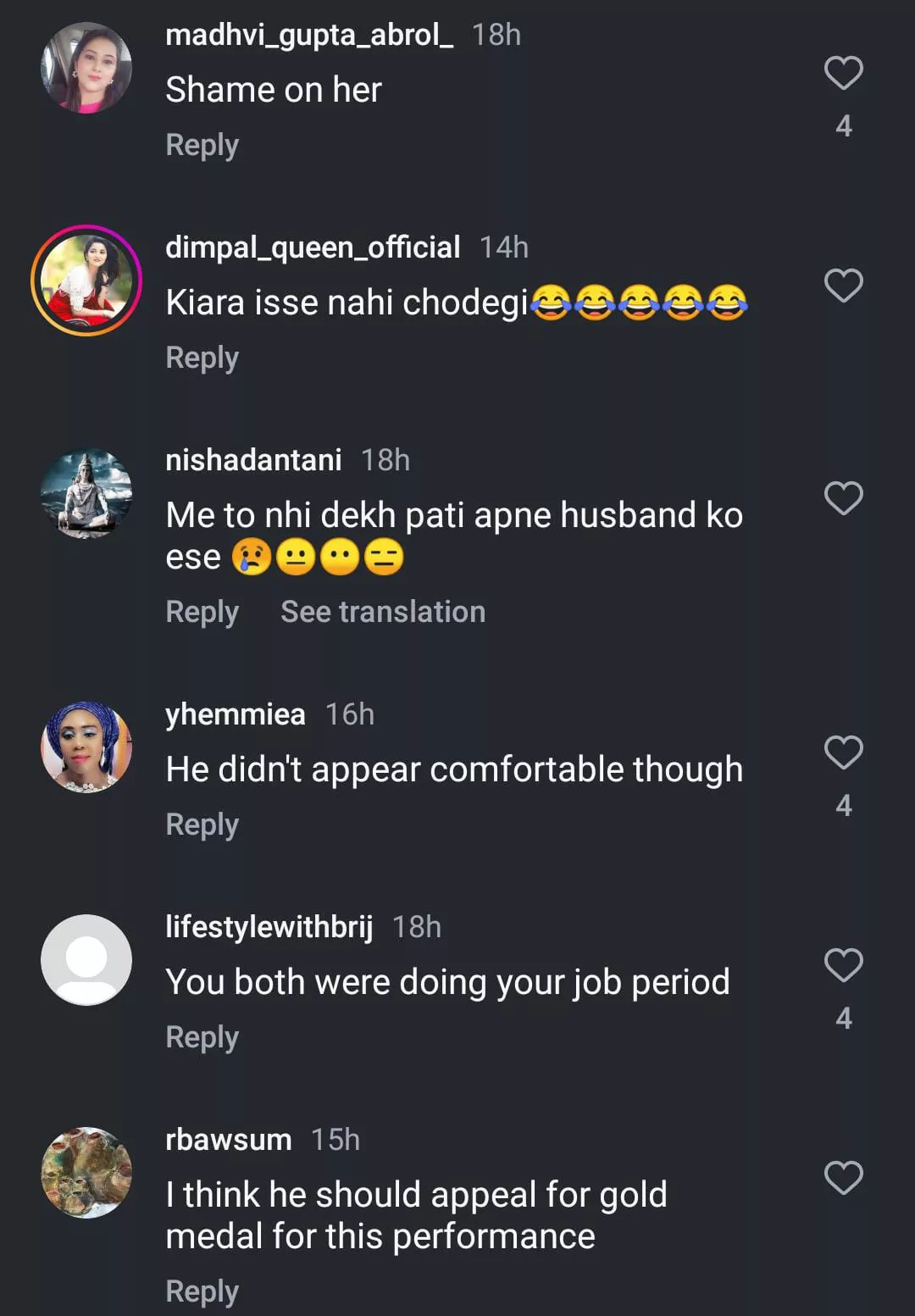Tap the heart on dimpal_queen_official's comment
915x1316 pixels.
(x=843, y=286)
